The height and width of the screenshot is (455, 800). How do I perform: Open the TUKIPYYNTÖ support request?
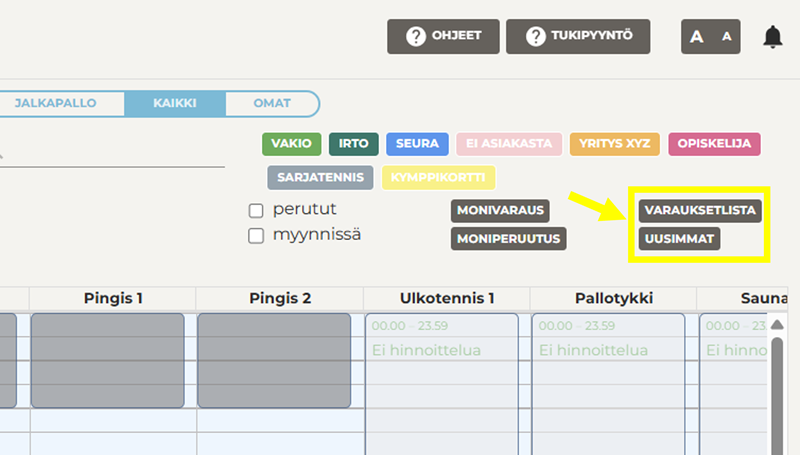coord(578,36)
